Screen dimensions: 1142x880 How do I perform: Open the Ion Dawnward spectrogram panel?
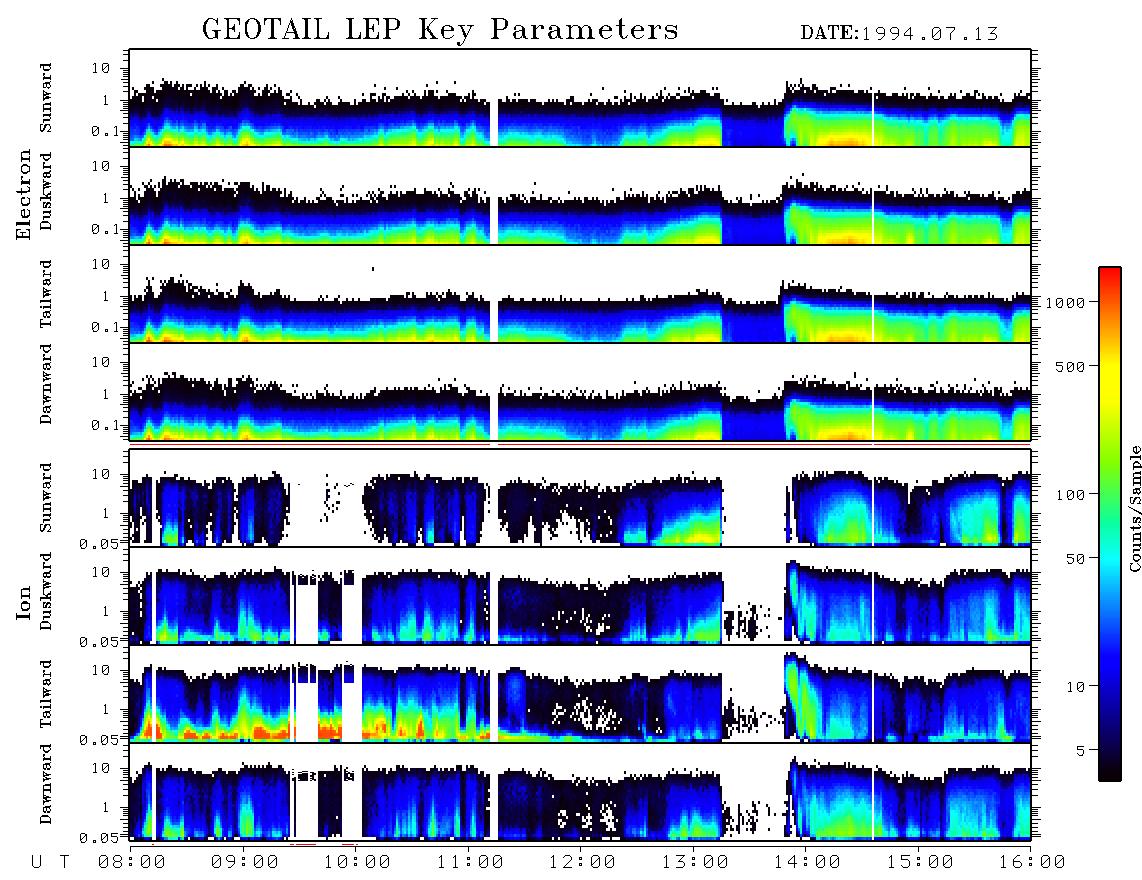tap(580, 792)
